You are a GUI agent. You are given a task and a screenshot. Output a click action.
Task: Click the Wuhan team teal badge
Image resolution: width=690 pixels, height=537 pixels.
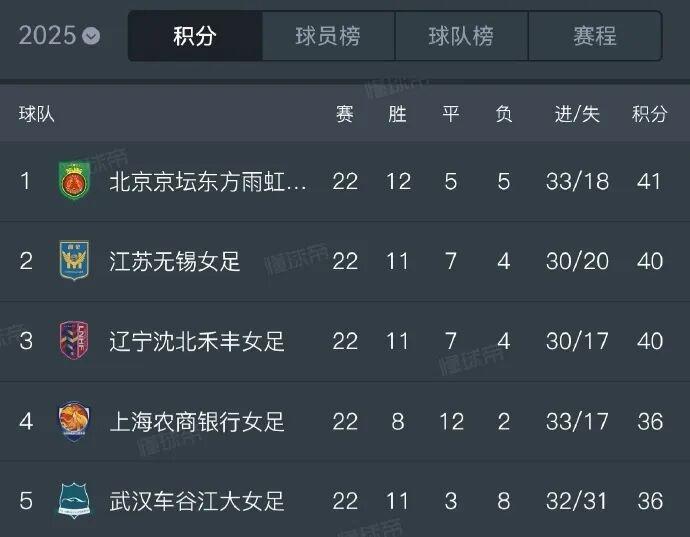click(74, 500)
